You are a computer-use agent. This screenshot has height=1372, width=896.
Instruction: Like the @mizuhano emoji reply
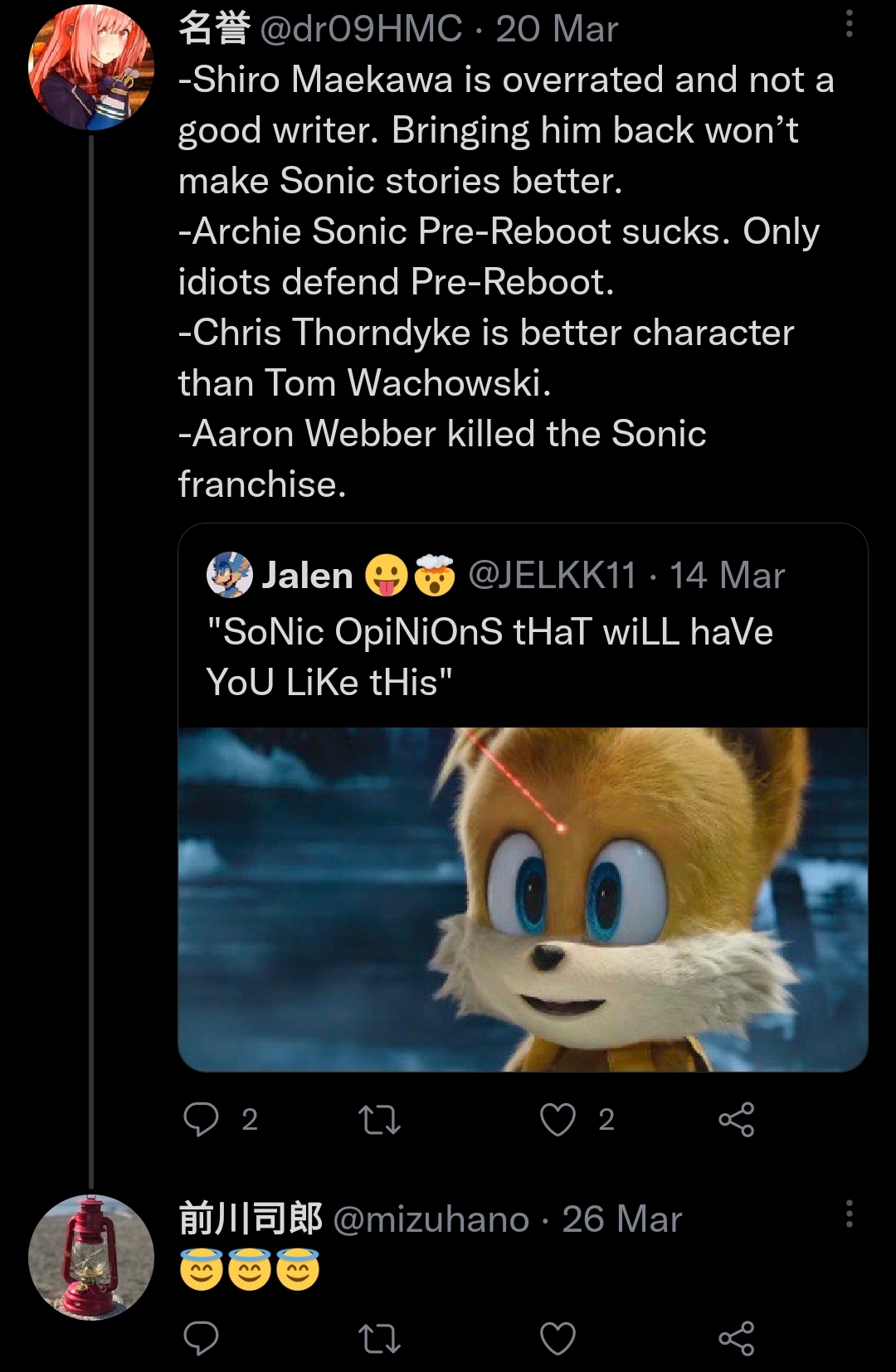pos(558,1338)
